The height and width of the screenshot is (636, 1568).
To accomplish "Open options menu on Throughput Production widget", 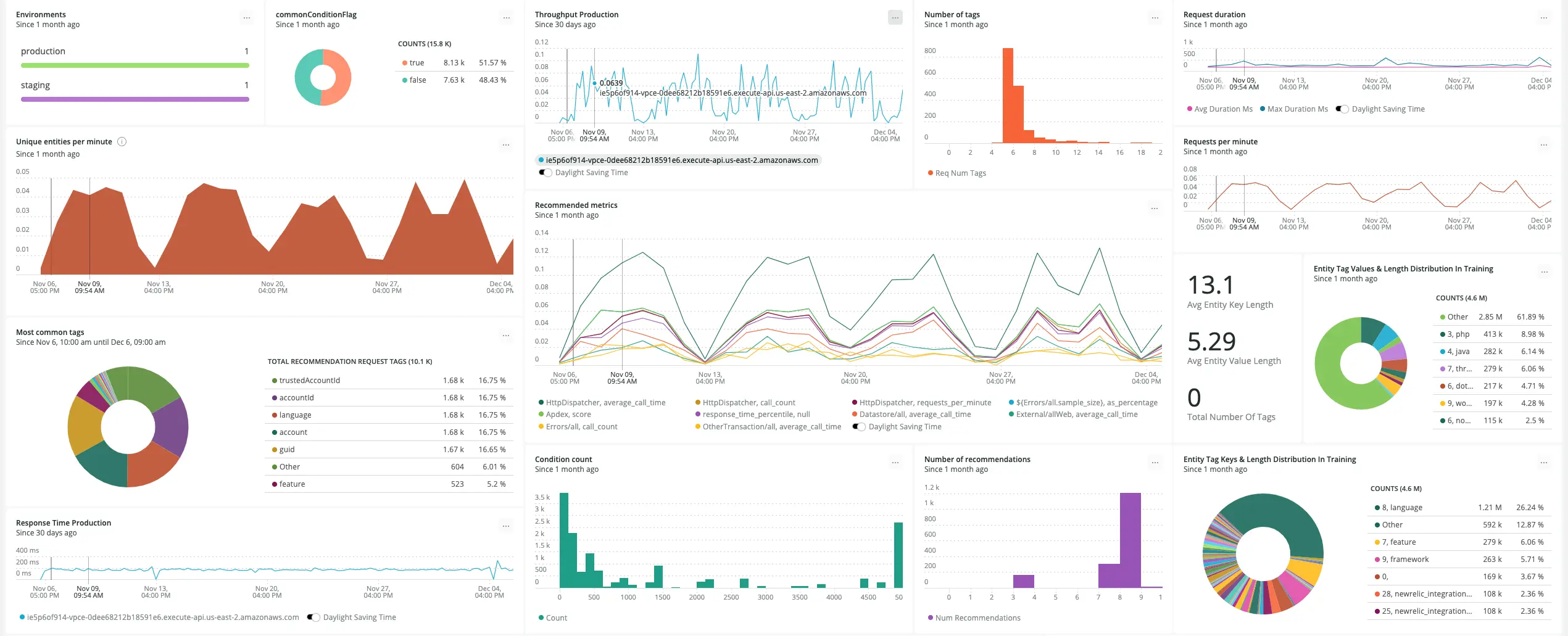I will [895, 17].
